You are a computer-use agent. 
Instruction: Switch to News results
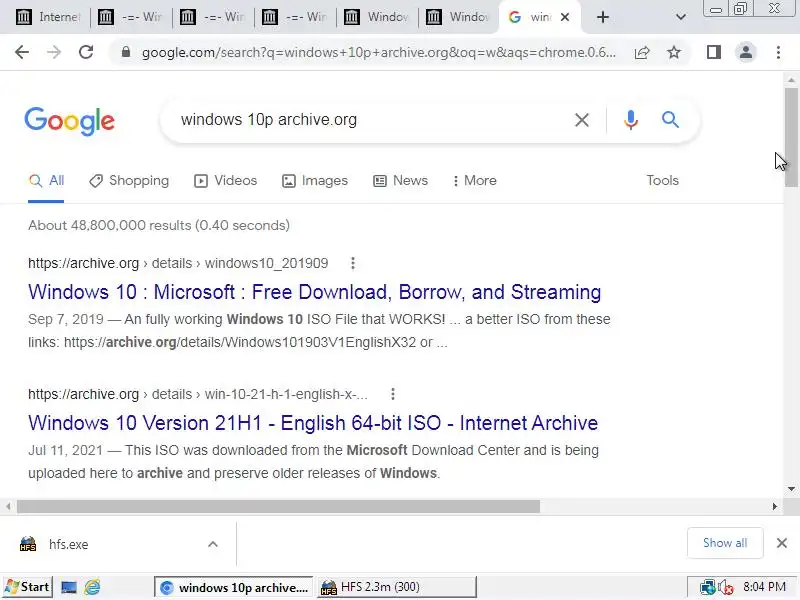pos(400,181)
